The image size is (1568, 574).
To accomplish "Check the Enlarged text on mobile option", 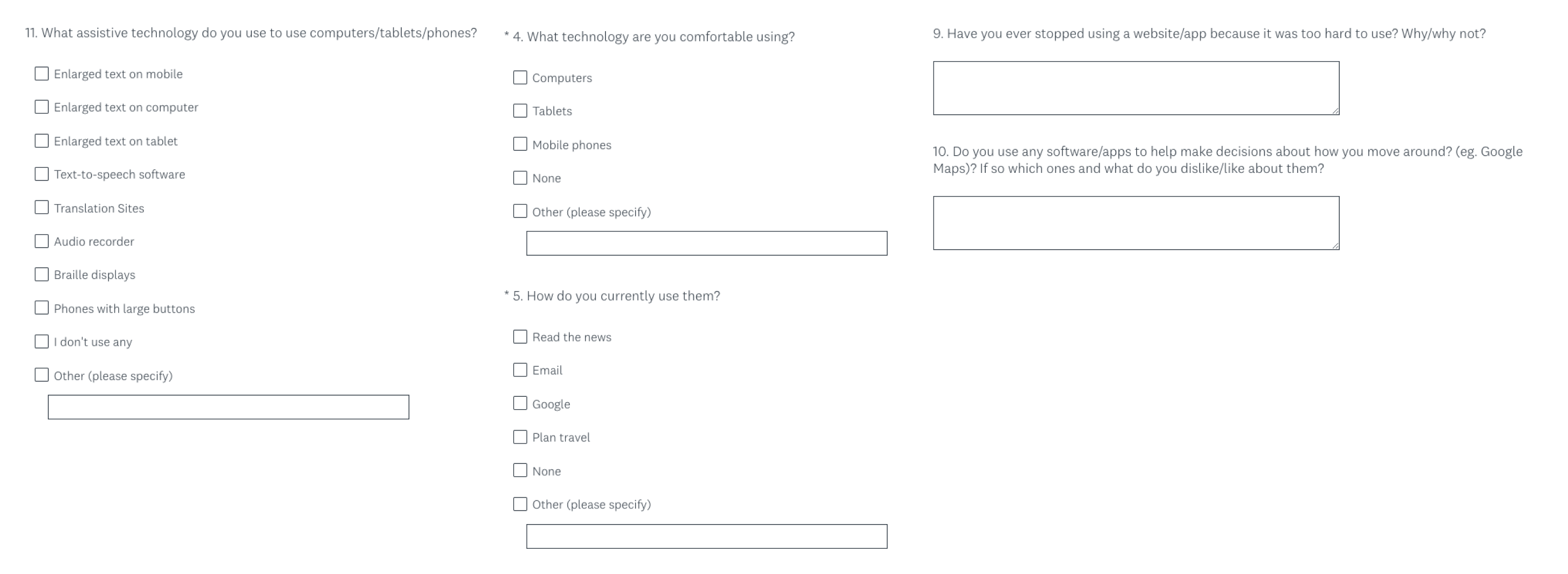I will click(x=41, y=74).
